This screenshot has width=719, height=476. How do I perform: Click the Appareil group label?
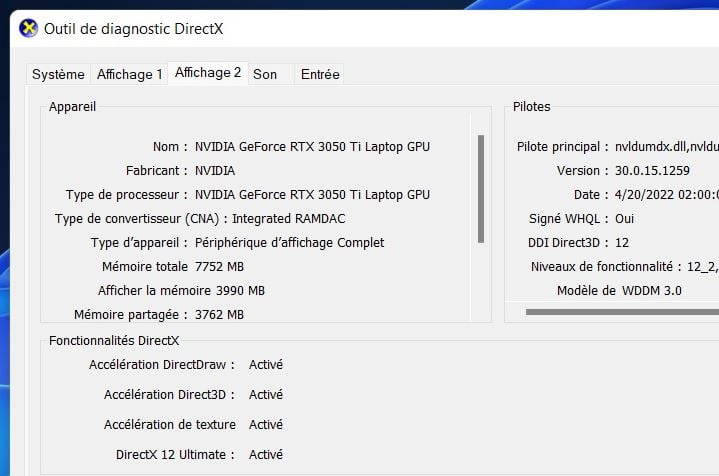click(x=72, y=106)
